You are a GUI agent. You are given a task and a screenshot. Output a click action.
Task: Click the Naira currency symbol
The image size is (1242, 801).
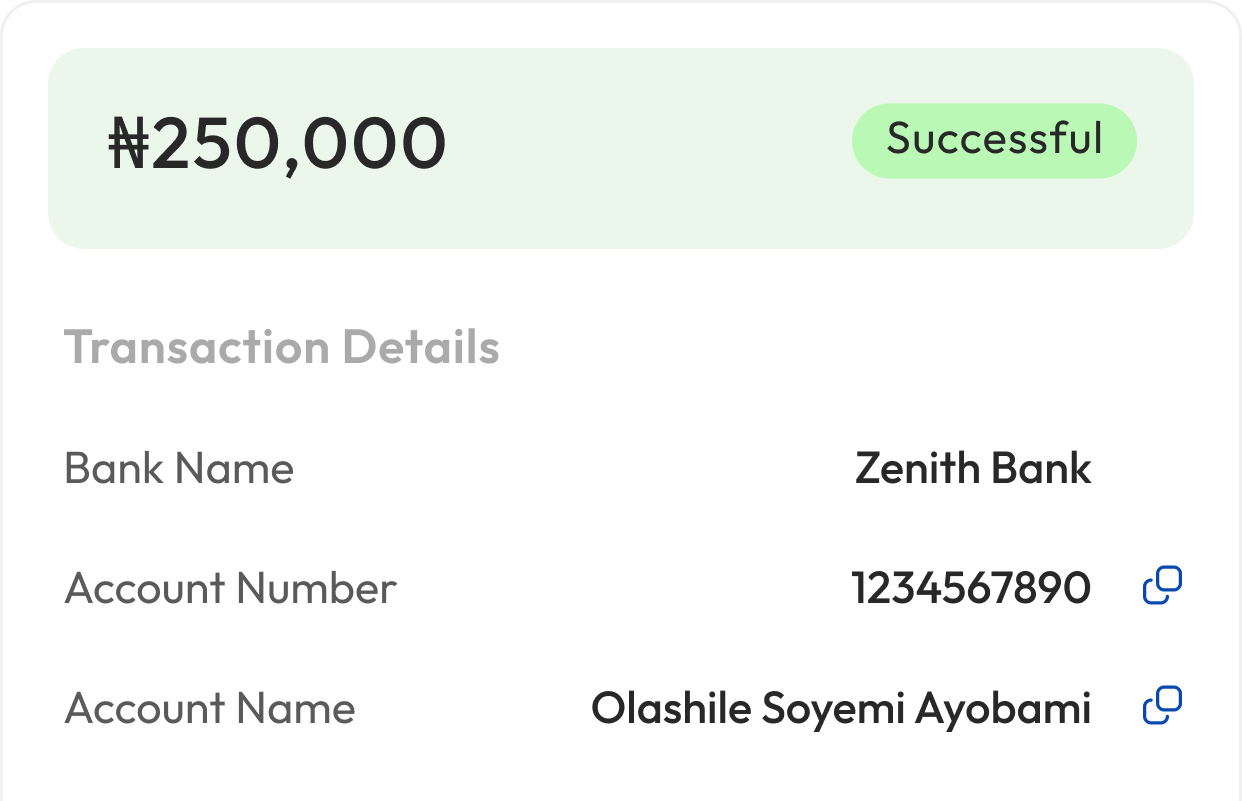[x=128, y=144]
